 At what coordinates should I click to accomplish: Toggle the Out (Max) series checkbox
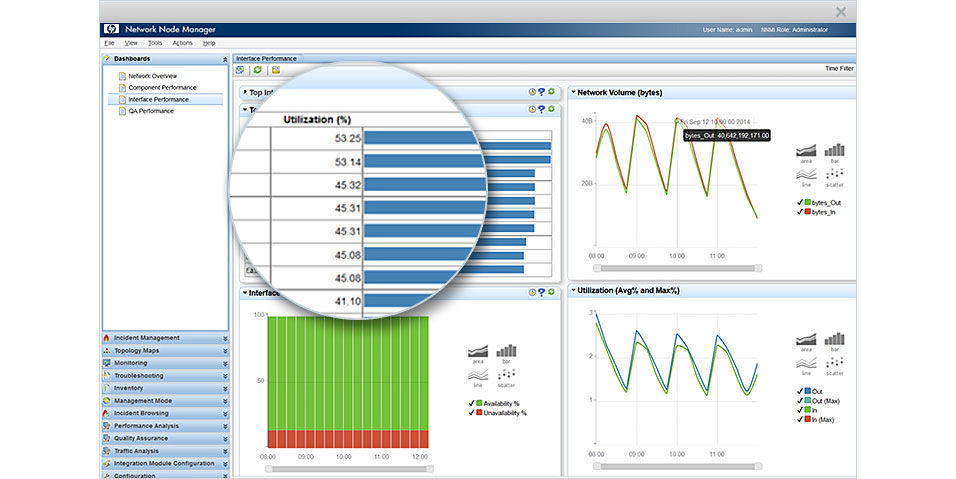[x=800, y=400]
